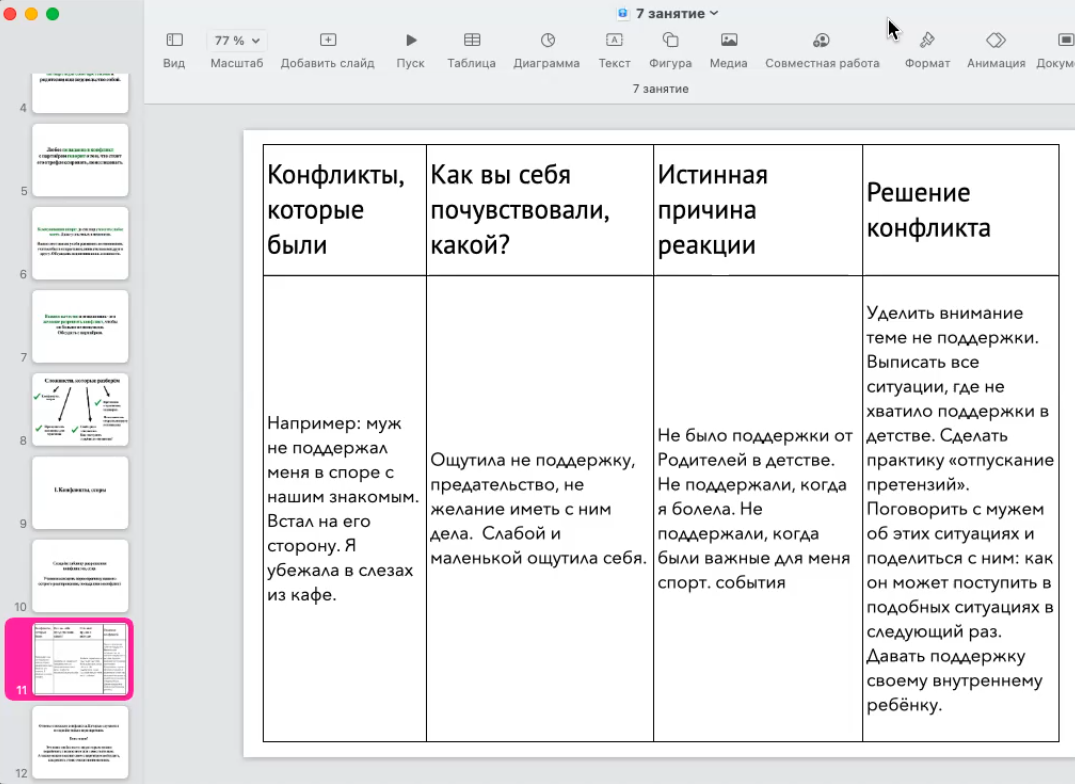Click the Совместная работа collaborate button
The width and height of the screenshot is (1075, 784).
click(x=822, y=50)
